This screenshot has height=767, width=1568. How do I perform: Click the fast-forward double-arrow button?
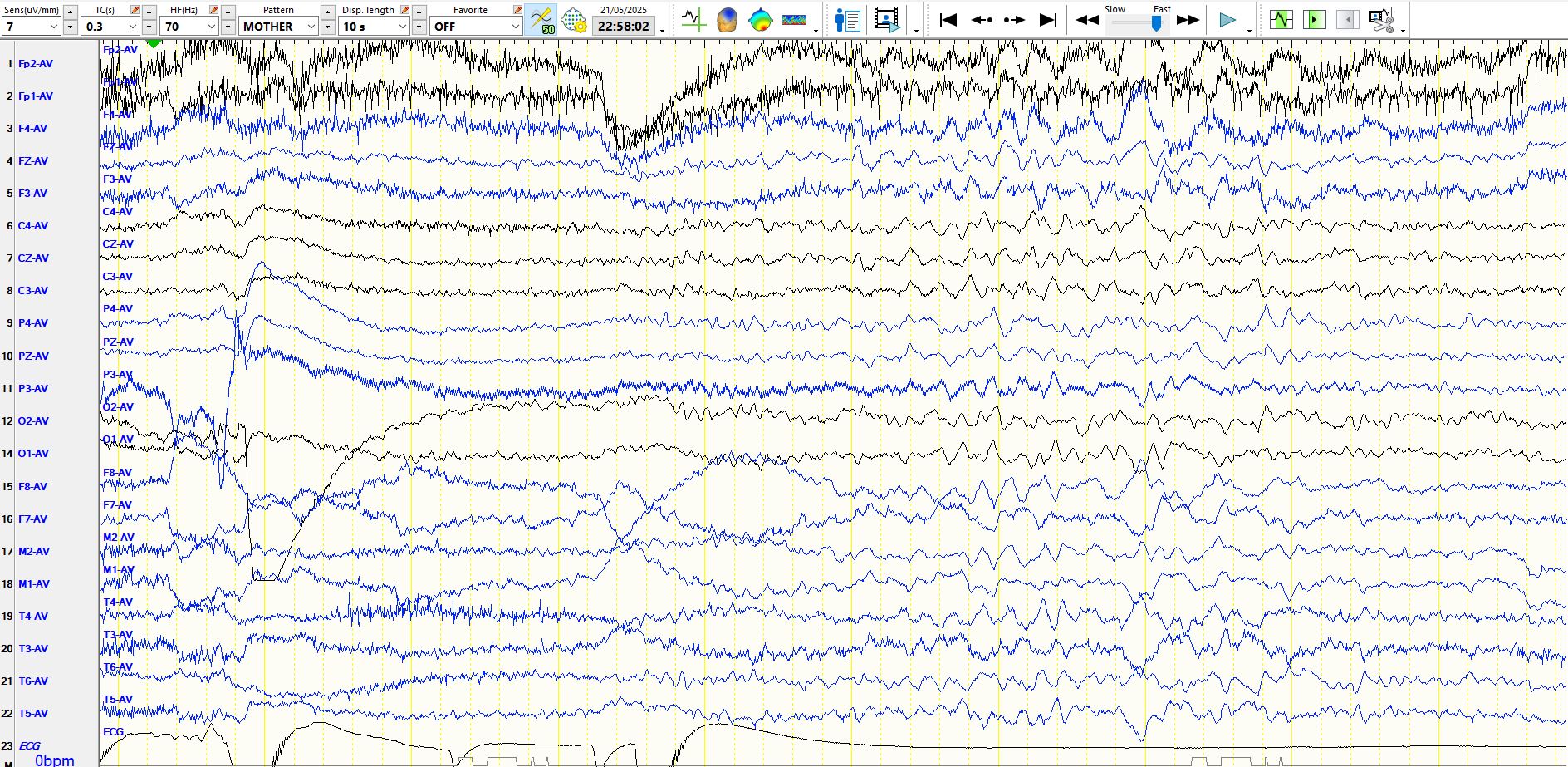coord(1188,20)
